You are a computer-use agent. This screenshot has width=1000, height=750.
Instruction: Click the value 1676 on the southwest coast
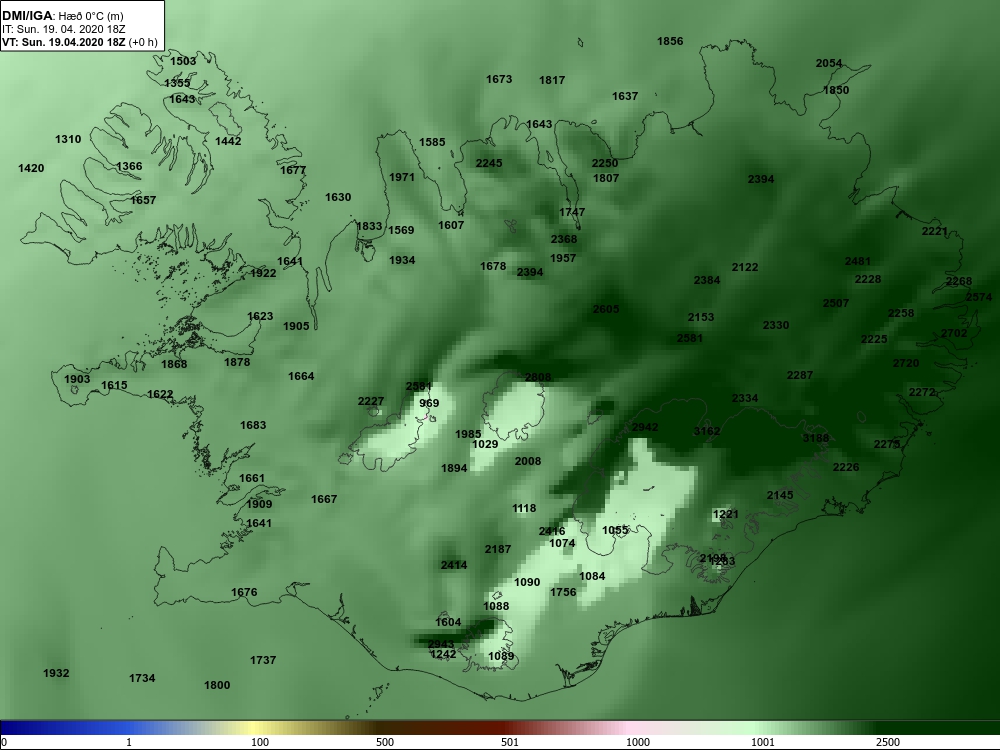point(244,592)
